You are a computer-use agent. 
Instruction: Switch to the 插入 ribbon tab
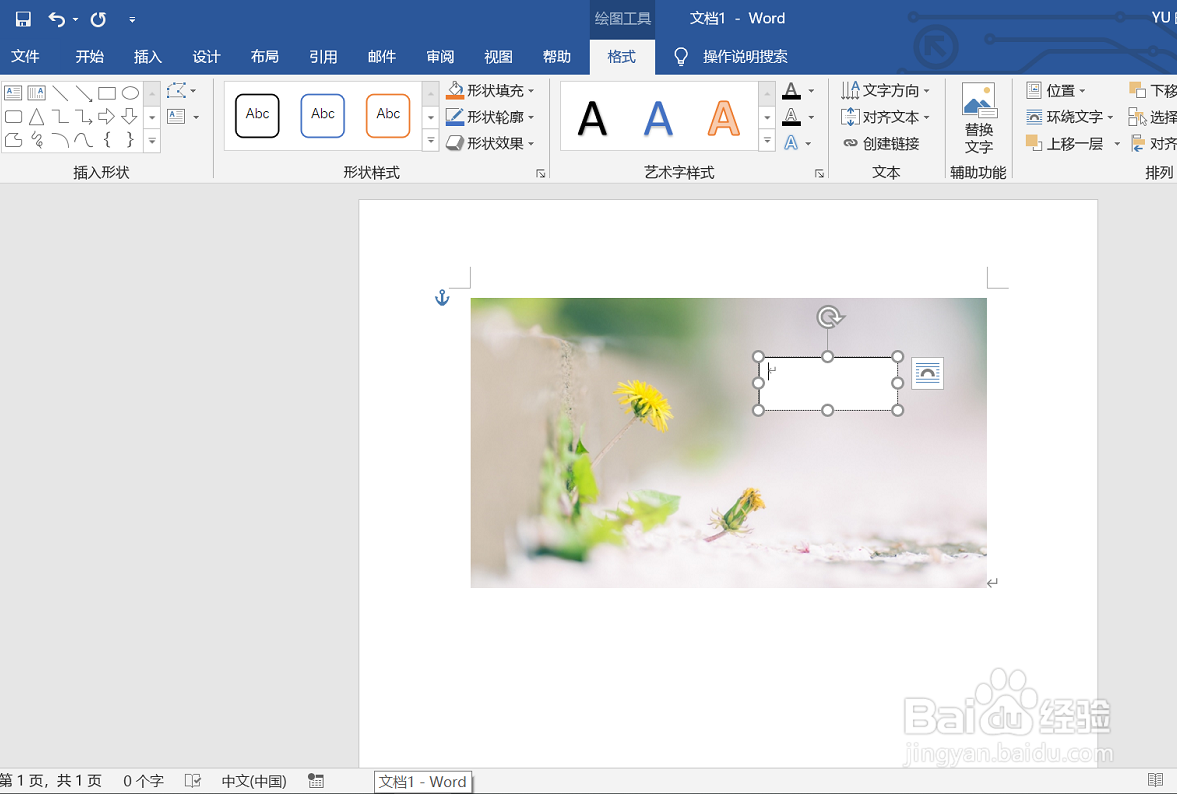coord(147,57)
